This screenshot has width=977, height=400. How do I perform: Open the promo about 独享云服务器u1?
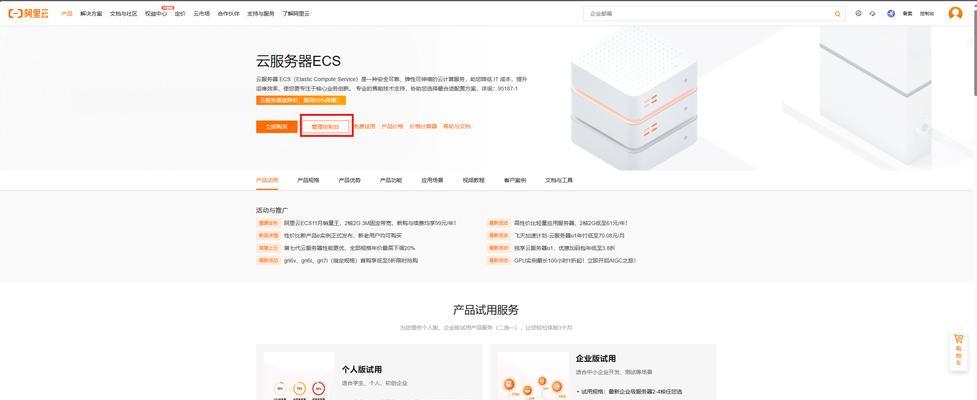[x=565, y=248]
